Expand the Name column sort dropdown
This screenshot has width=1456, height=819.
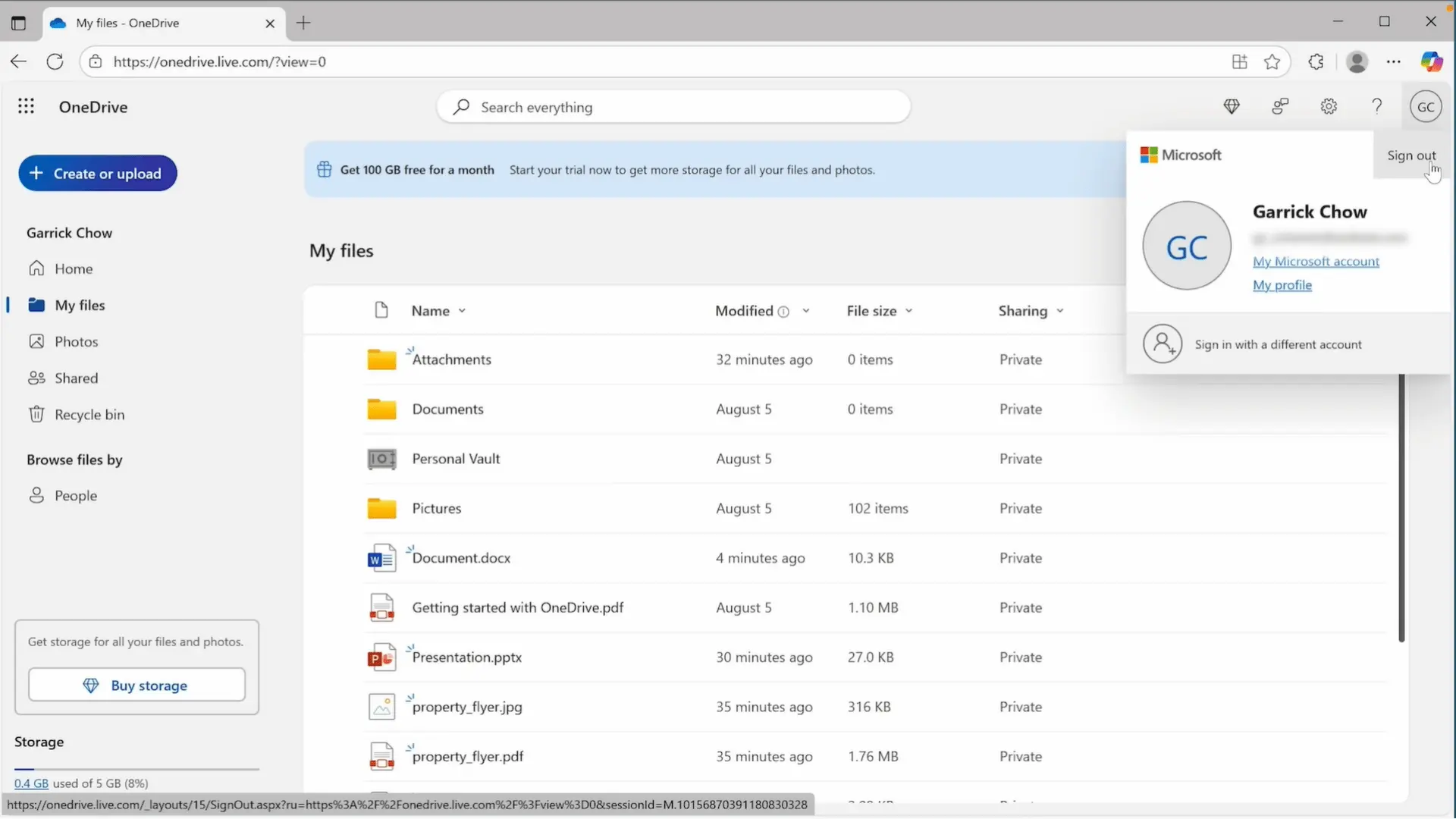pyautogui.click(x=462, y=311)
